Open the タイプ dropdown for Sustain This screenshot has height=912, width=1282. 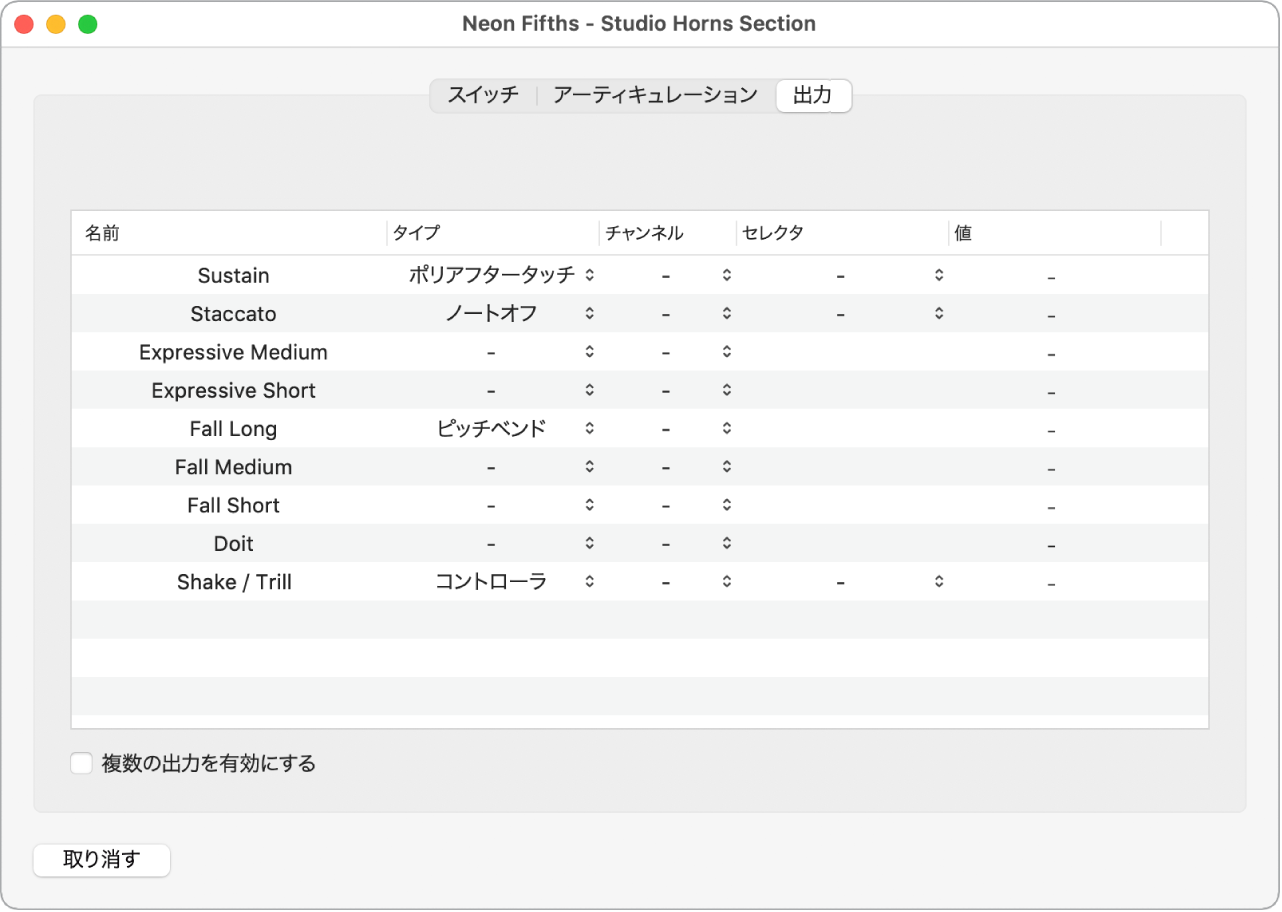tap(589, 275)
